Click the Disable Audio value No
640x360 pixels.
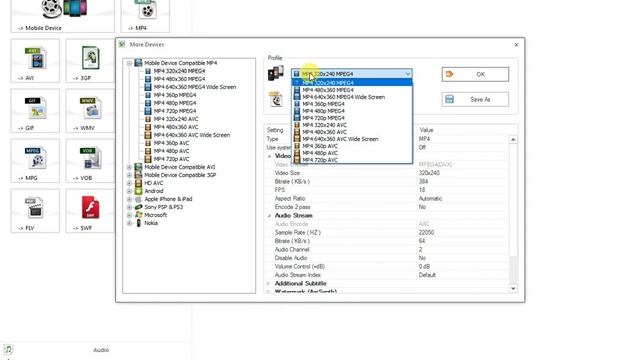(422, 258)
